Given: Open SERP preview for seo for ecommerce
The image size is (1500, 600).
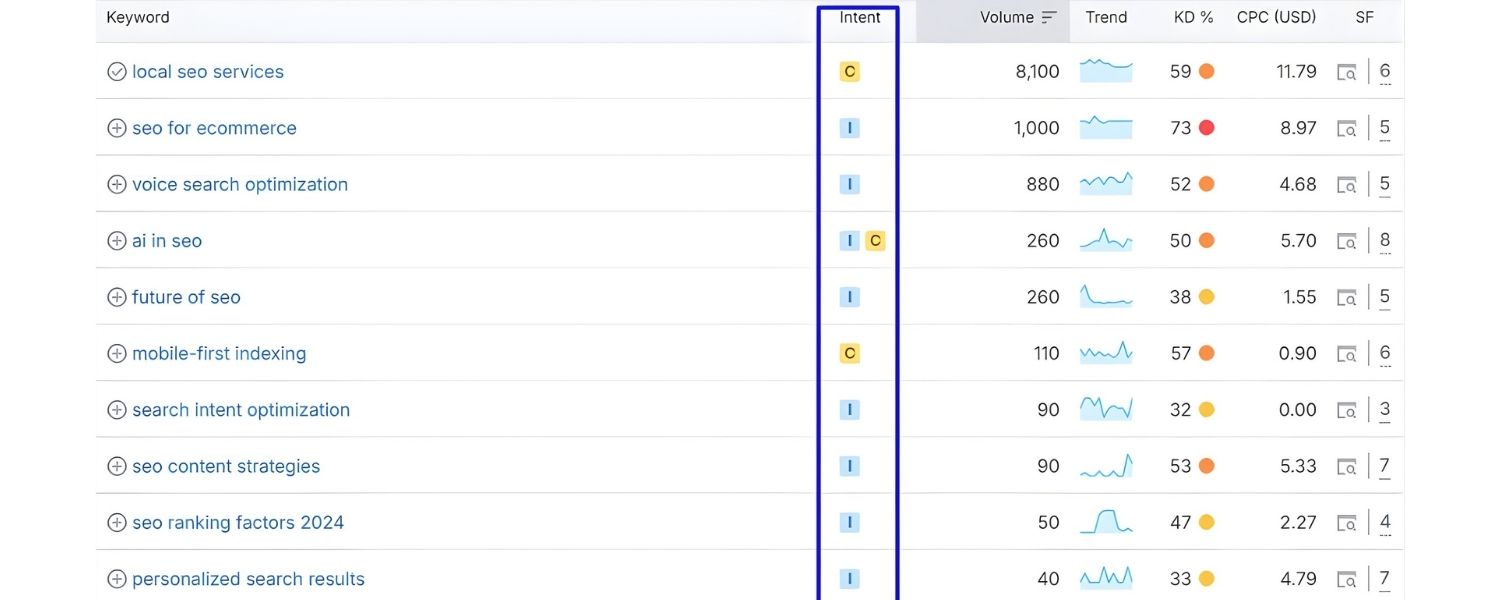Looking at the screenshot, I should click(1345, 128).
